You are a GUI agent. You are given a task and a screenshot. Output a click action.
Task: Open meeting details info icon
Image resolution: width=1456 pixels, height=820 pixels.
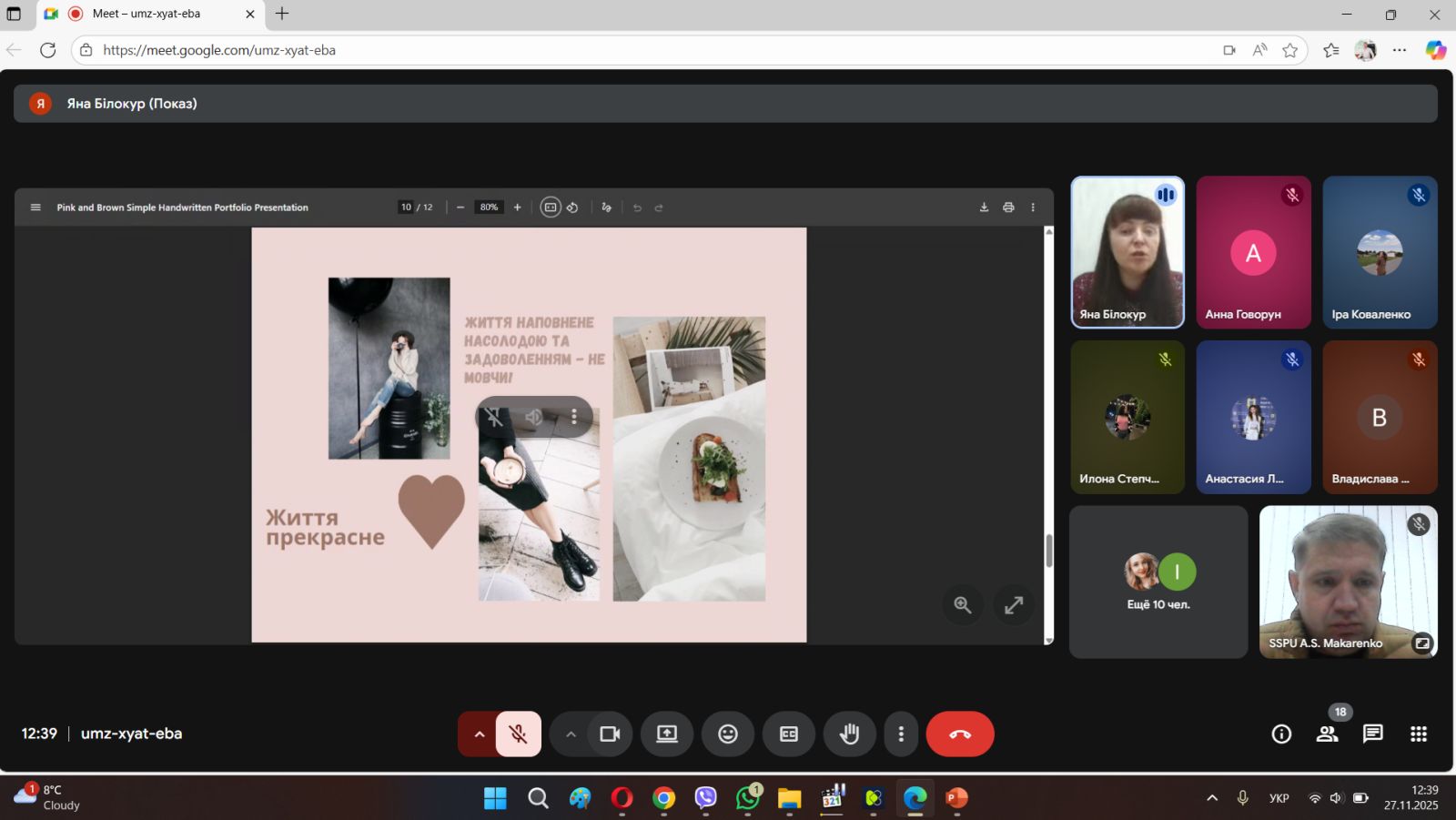pos(1281,734)
